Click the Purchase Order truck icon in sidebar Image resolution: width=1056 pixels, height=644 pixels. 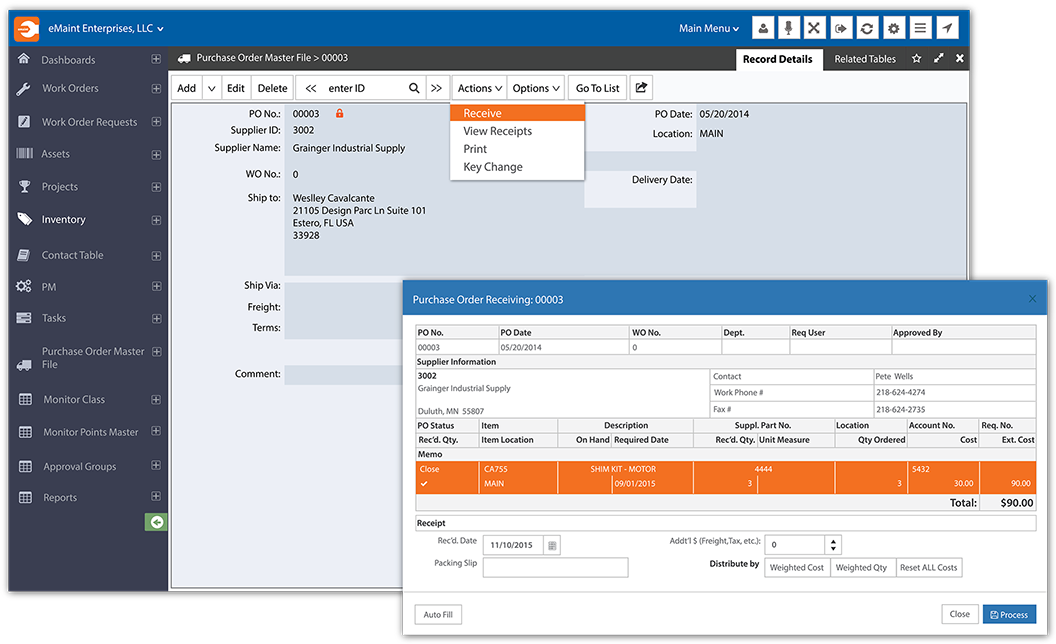[x=24, y=365]
